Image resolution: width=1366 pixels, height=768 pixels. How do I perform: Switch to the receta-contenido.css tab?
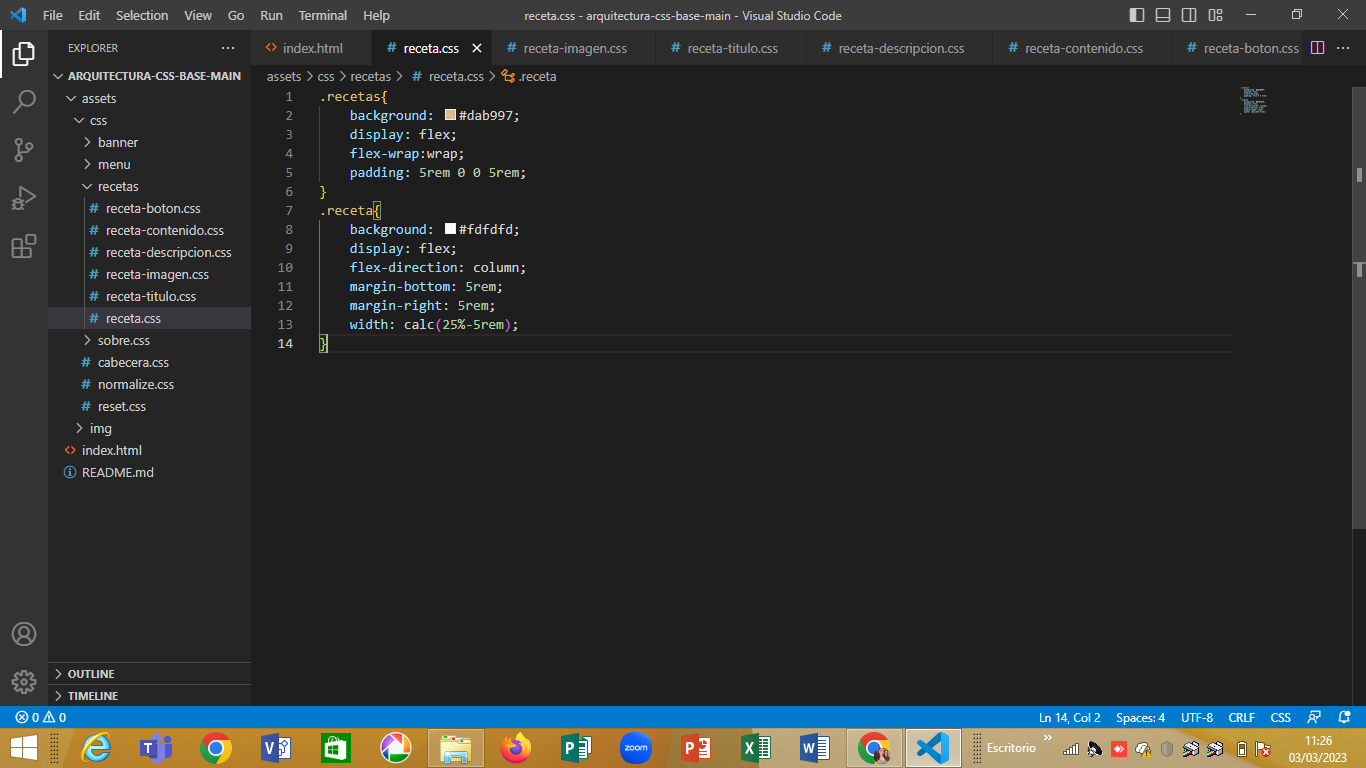pyautogui.click(x=1082, y=48)
